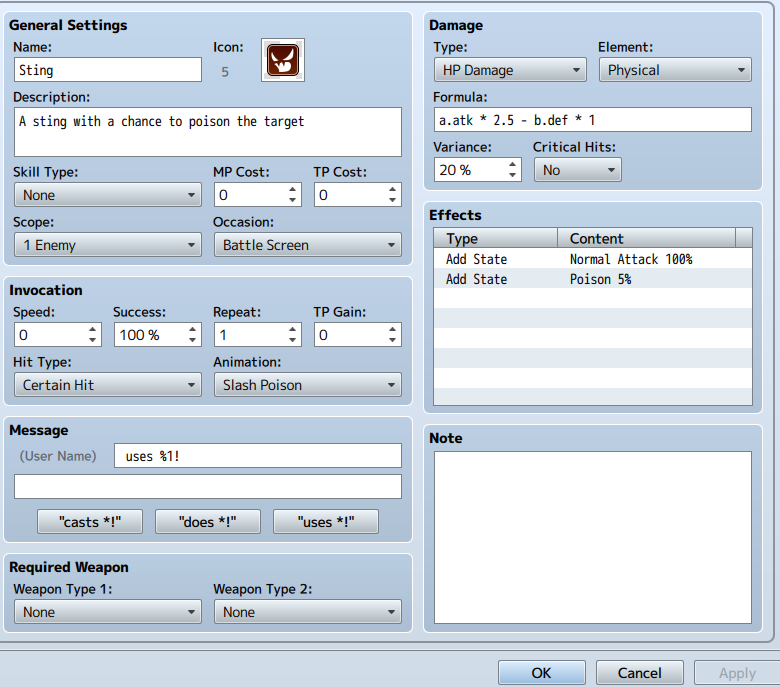Open the Damage Type dropdown
The image size is (780, 687).
coord(509,70)
